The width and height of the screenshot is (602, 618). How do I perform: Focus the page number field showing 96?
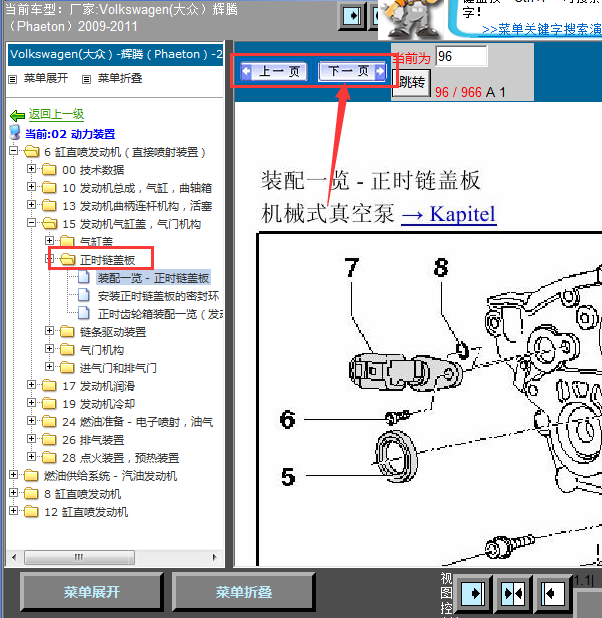pyautogui.click(x=461, y=56)
